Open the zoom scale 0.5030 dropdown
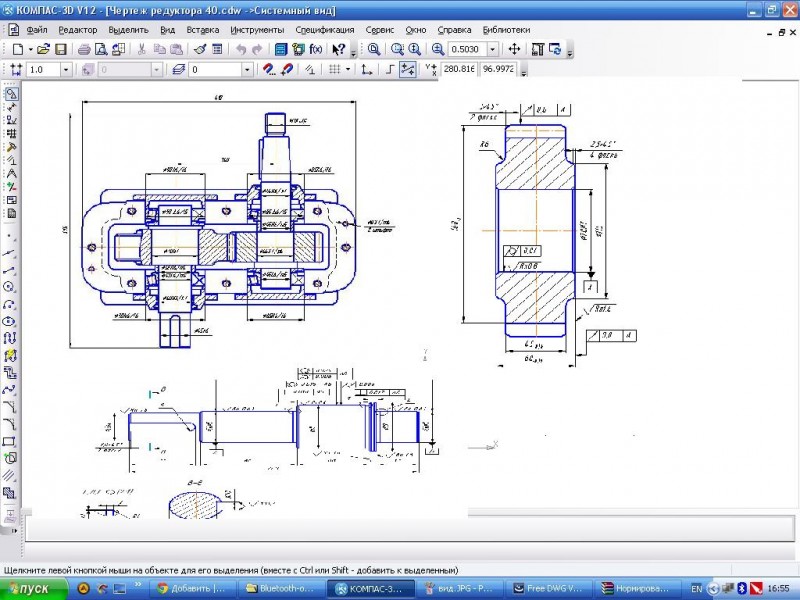This screenshot has width=800, height=600. (492, 49)
